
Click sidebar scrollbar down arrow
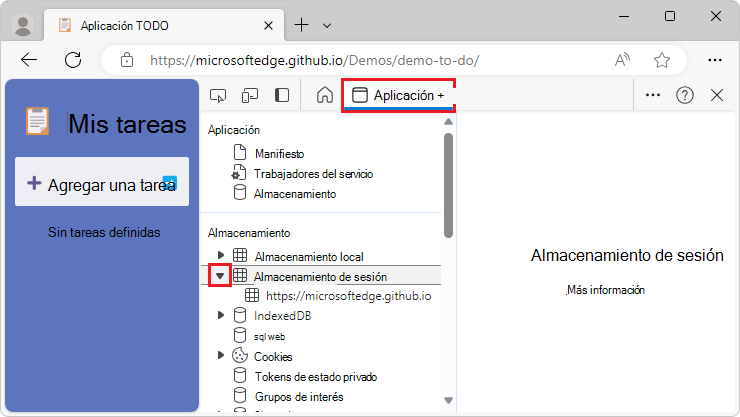448,400
